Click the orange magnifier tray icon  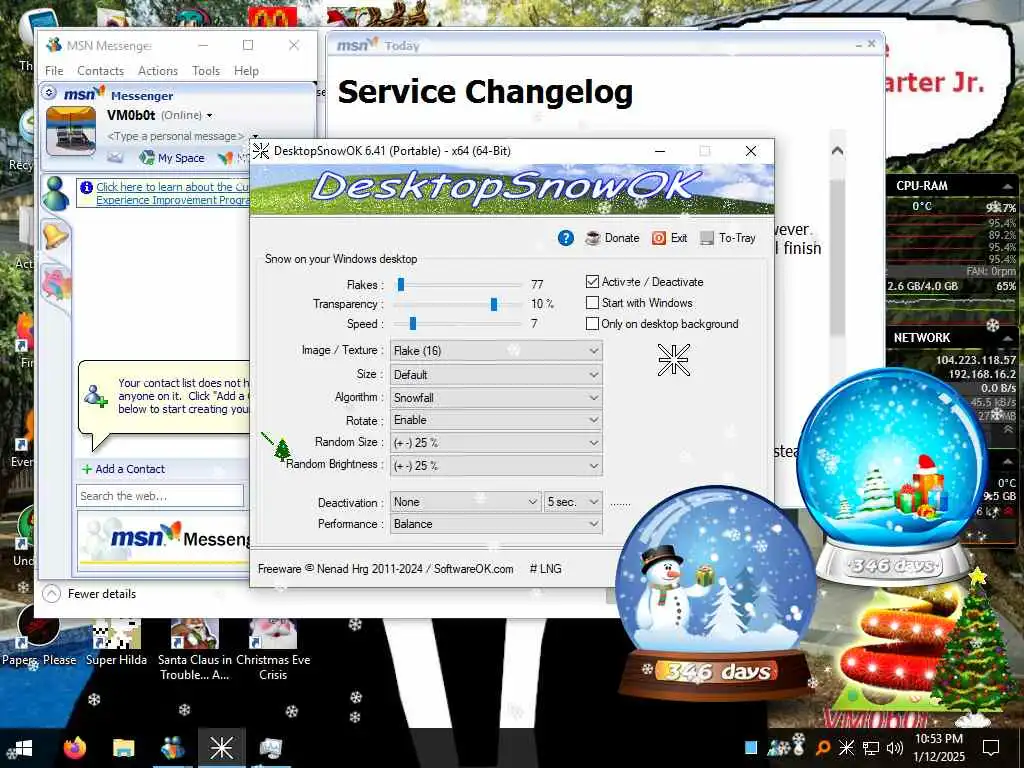pyautogui.click(x=824, y=747)
